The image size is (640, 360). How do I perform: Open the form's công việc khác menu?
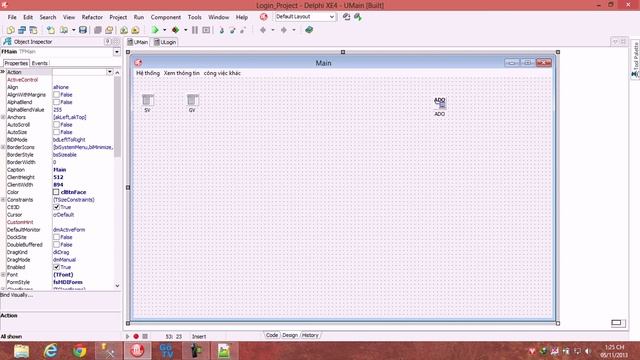tap(222, 73)
